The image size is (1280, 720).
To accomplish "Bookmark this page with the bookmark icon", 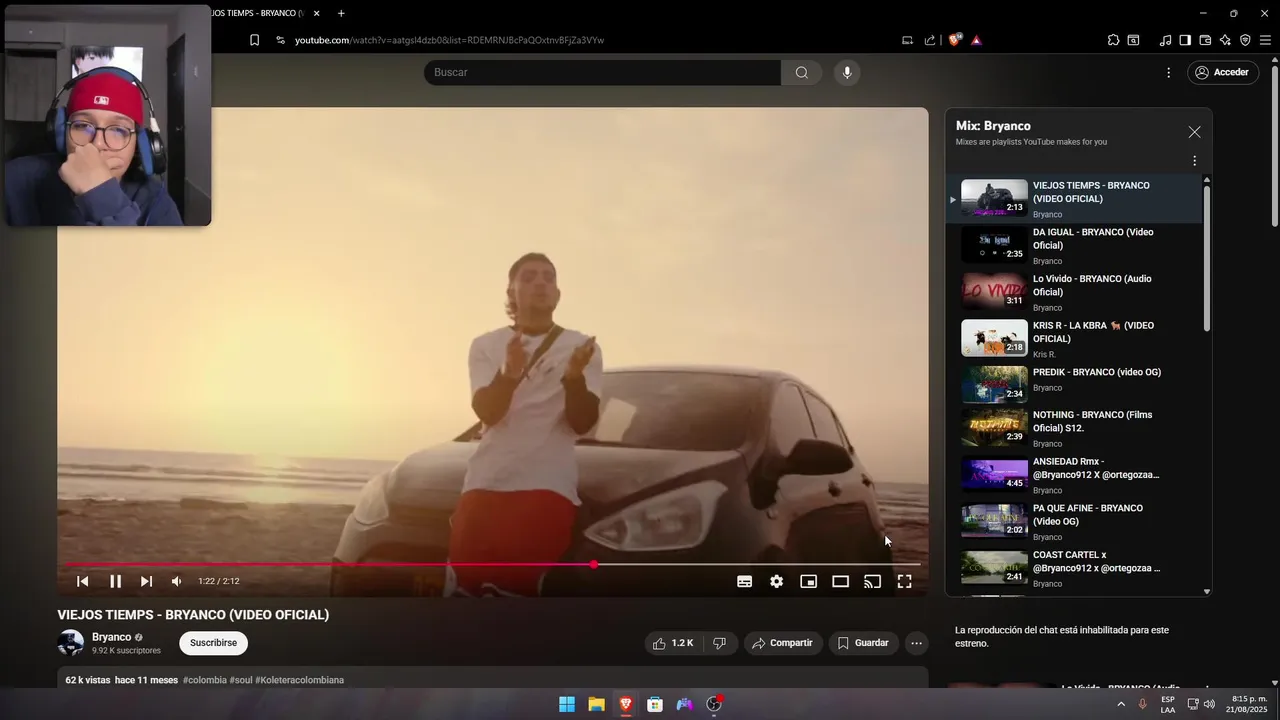I will pos(255,40).
